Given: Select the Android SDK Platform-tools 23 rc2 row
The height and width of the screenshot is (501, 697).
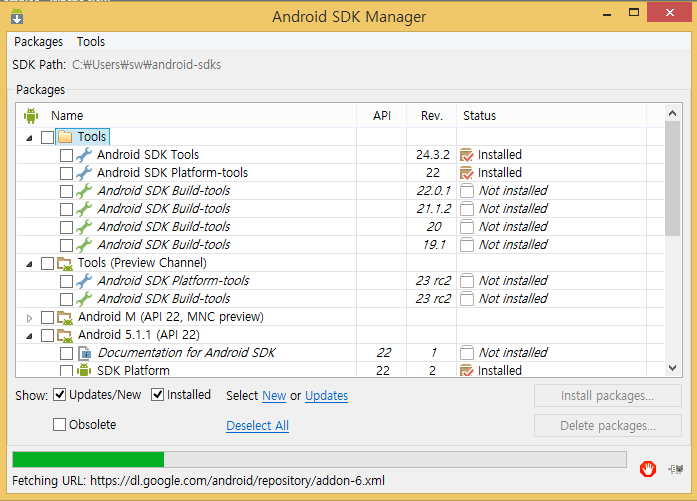Looking at the screenshot, I should [x=340, y=281].
